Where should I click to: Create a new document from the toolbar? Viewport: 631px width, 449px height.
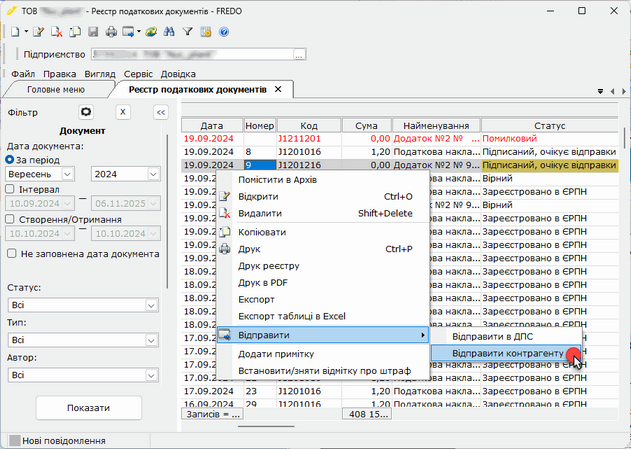point(15,32)
